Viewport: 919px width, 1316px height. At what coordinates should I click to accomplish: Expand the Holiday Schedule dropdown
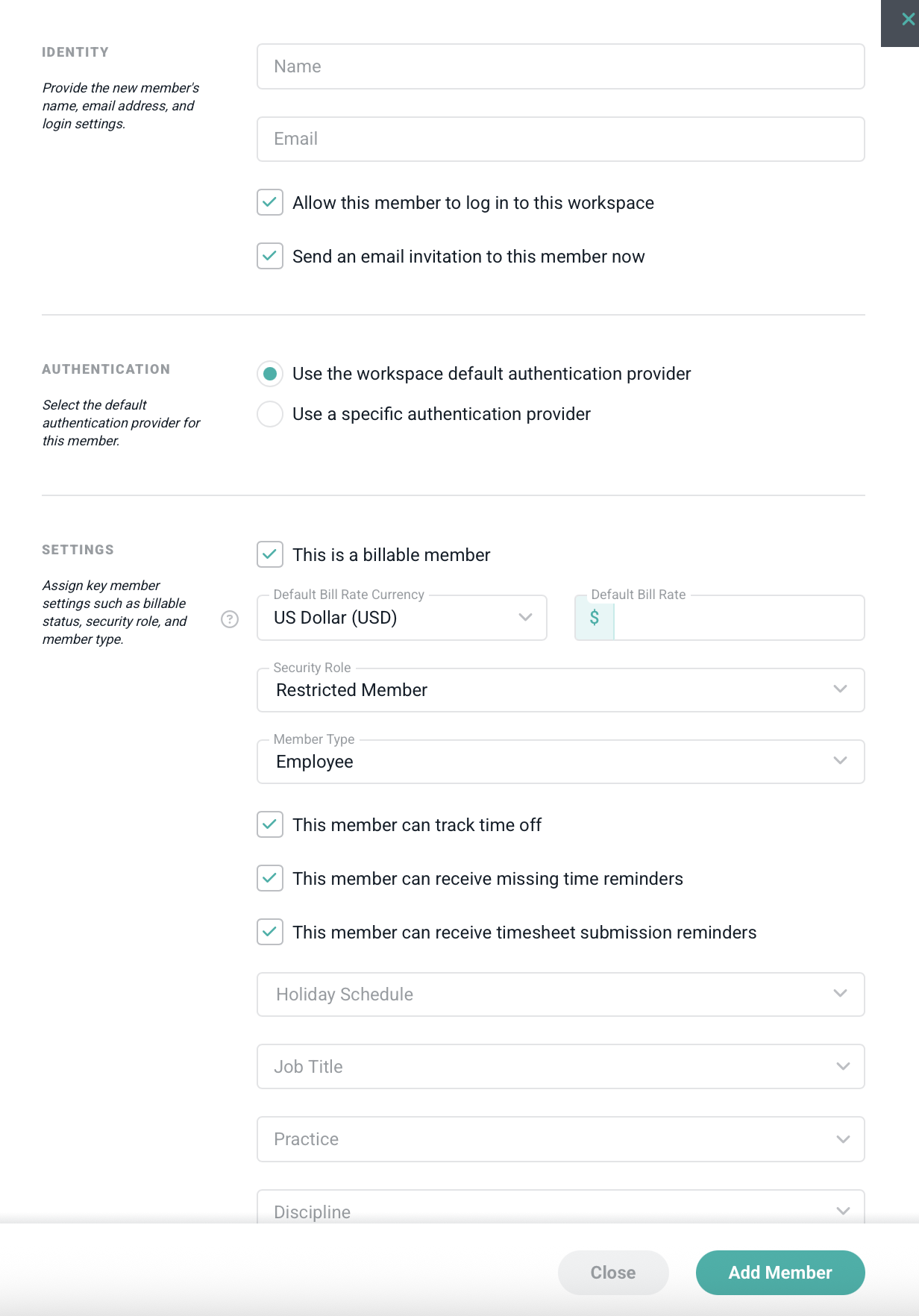[560, 994]
